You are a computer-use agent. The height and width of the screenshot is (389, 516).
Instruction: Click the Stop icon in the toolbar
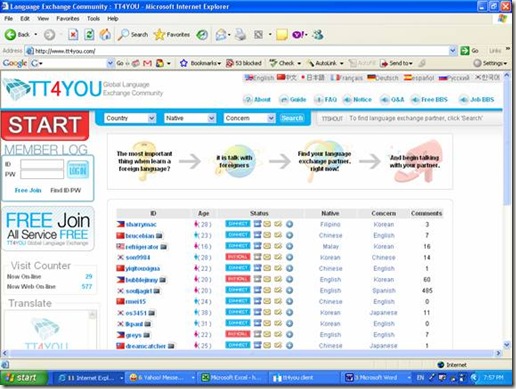73,34
